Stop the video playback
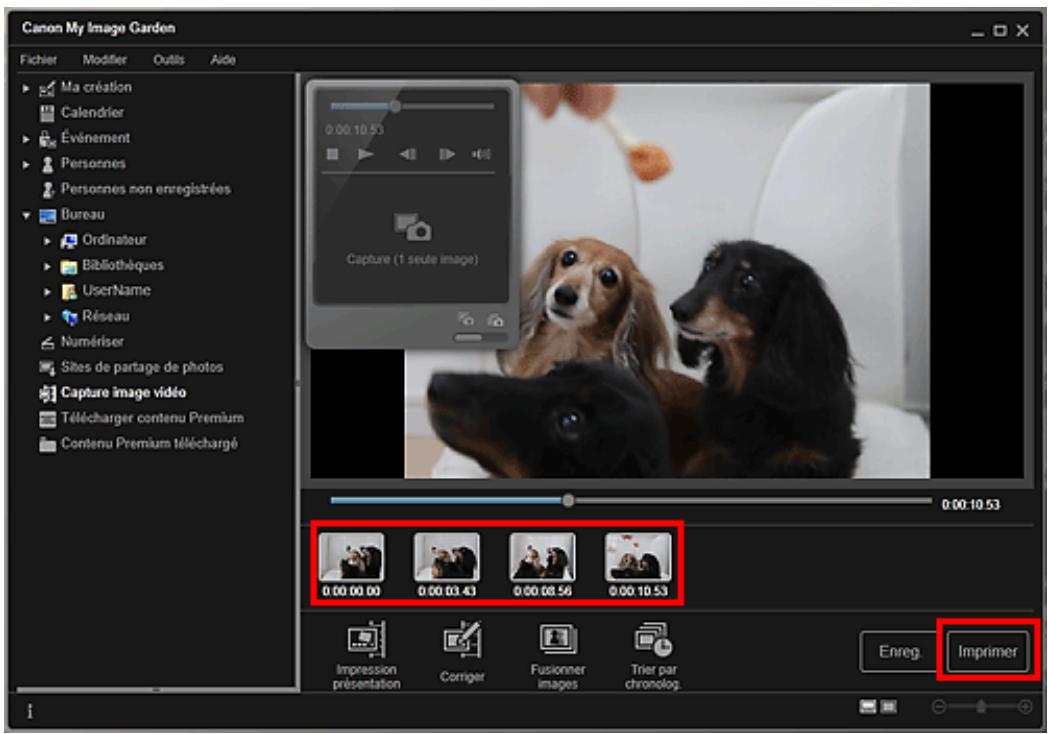Image resolution: width=1048 pixels, height=734 pixels. (334, 154)
